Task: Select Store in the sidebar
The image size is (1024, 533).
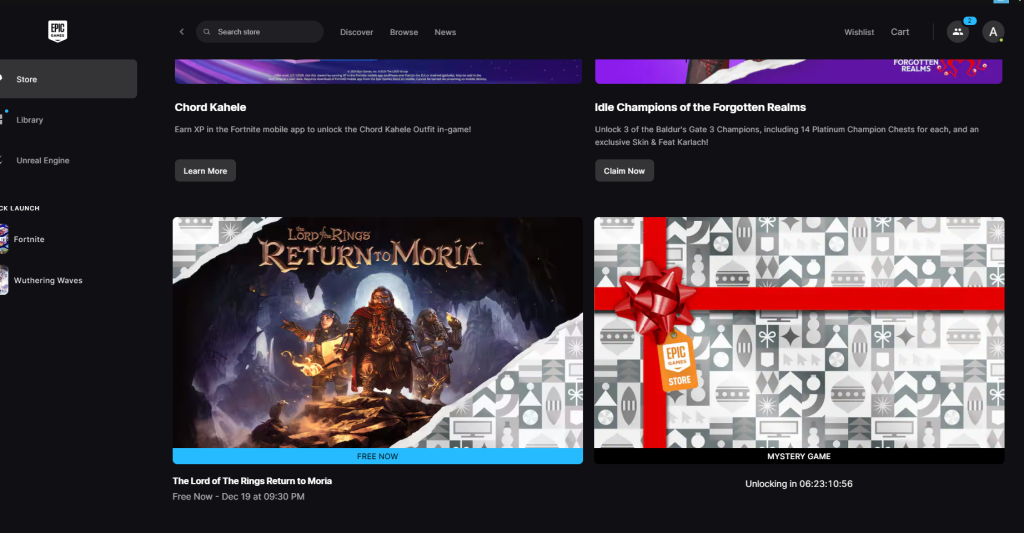Action: [68, 79]
